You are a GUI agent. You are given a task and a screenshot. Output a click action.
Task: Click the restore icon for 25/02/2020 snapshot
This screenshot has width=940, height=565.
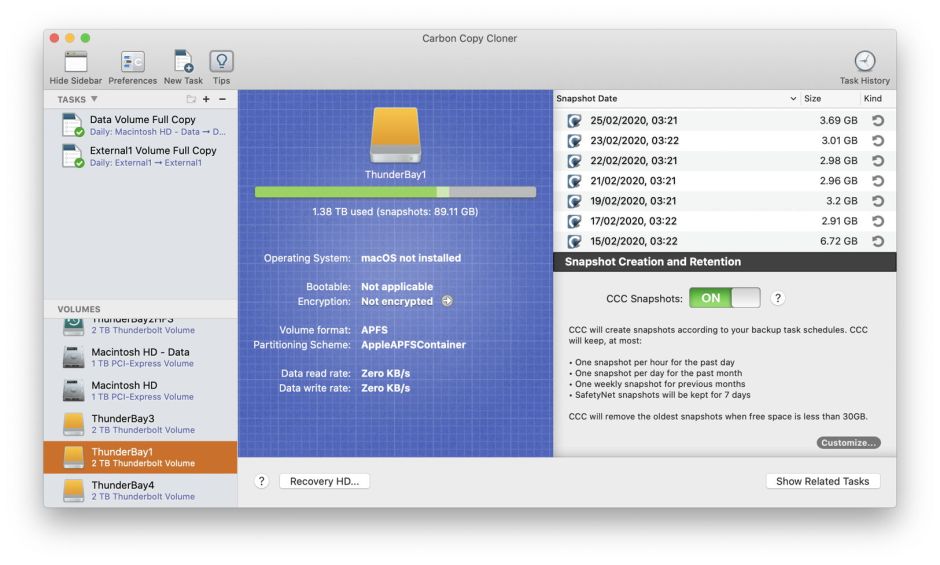(877, 121)
